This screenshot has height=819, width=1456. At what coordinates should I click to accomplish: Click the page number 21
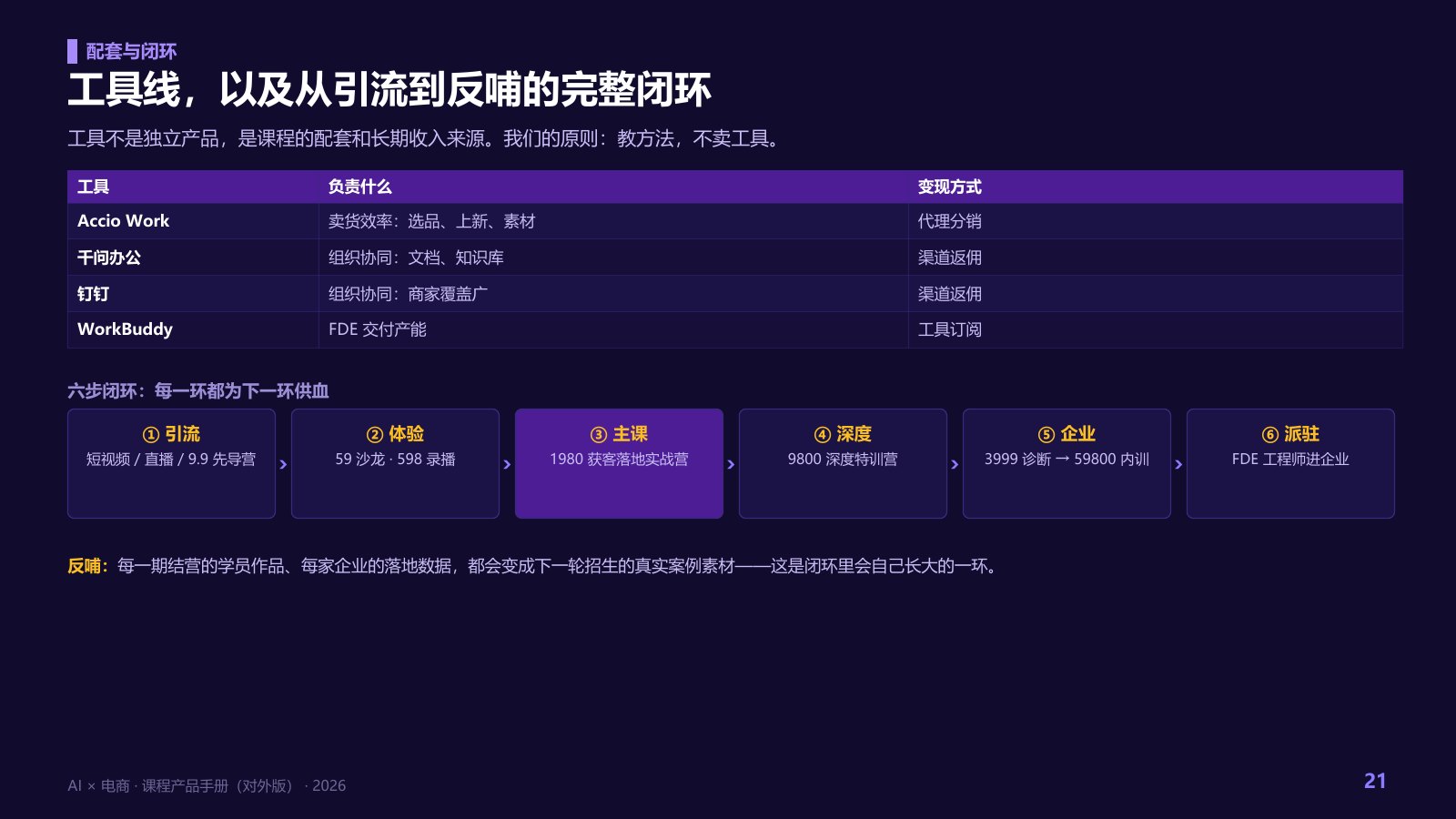pyautogui.click(x=1375, y=781)
